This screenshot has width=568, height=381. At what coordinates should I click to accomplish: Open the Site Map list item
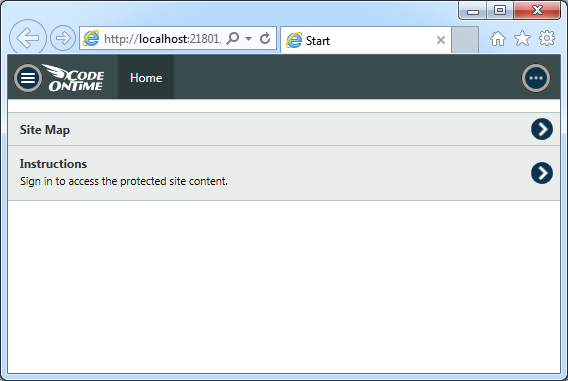pyautogui.click(x=284, y=129)
